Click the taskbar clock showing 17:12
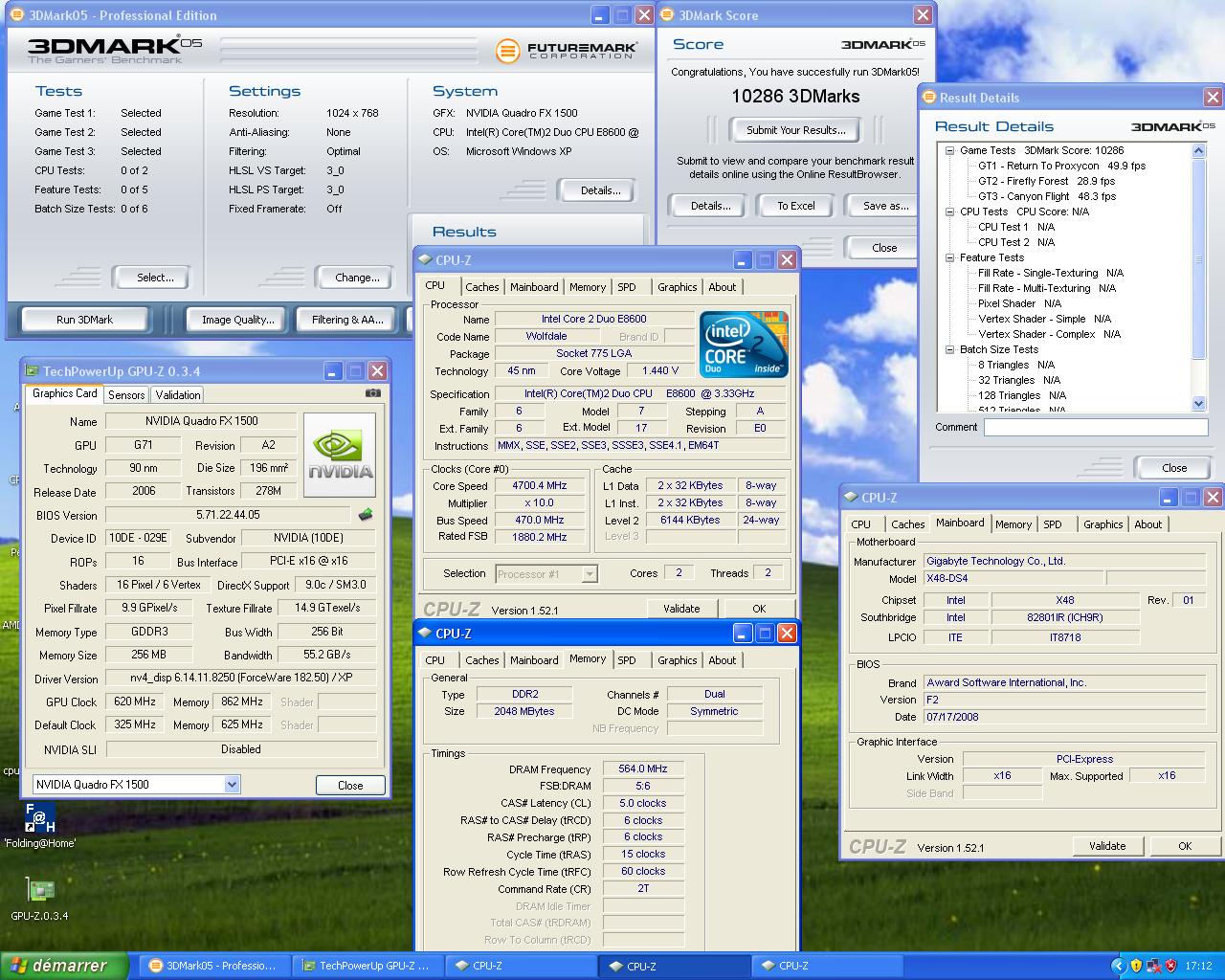The width and height of the screenshot is (1225, 980). [x=1198, y=966]
